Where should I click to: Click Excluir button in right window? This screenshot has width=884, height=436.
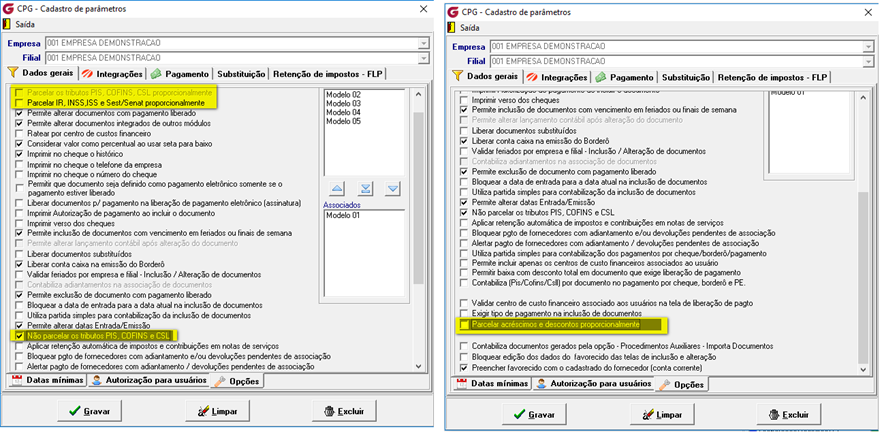click(789, 415)
